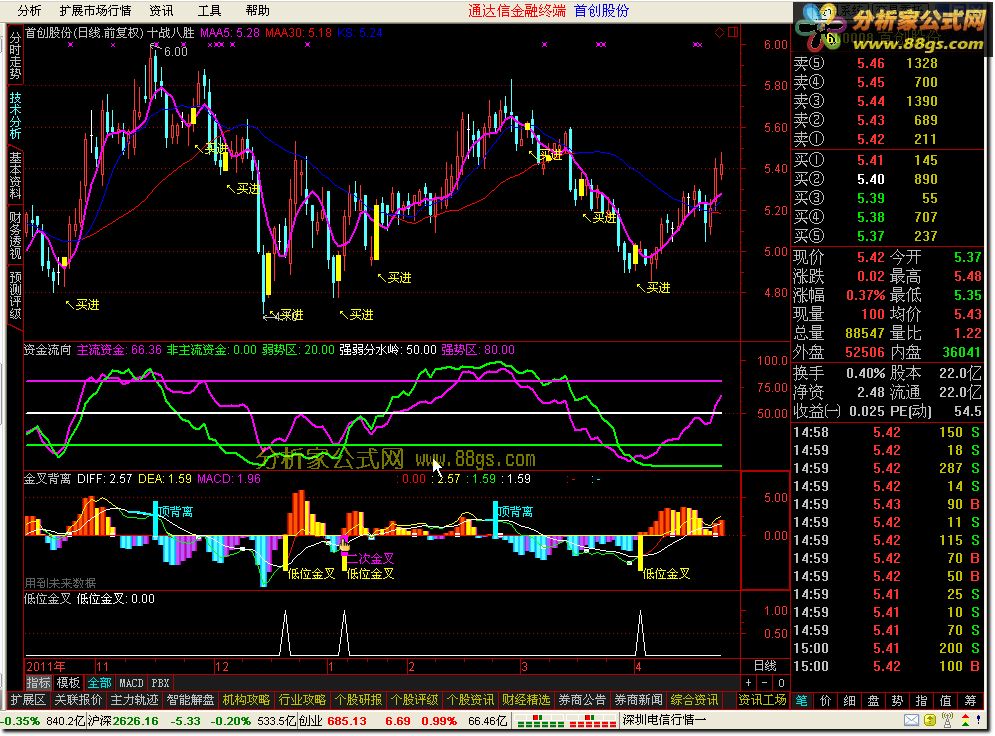Open the 扩展市场行情 menu
Screen dimensions: 995x736
95,11
